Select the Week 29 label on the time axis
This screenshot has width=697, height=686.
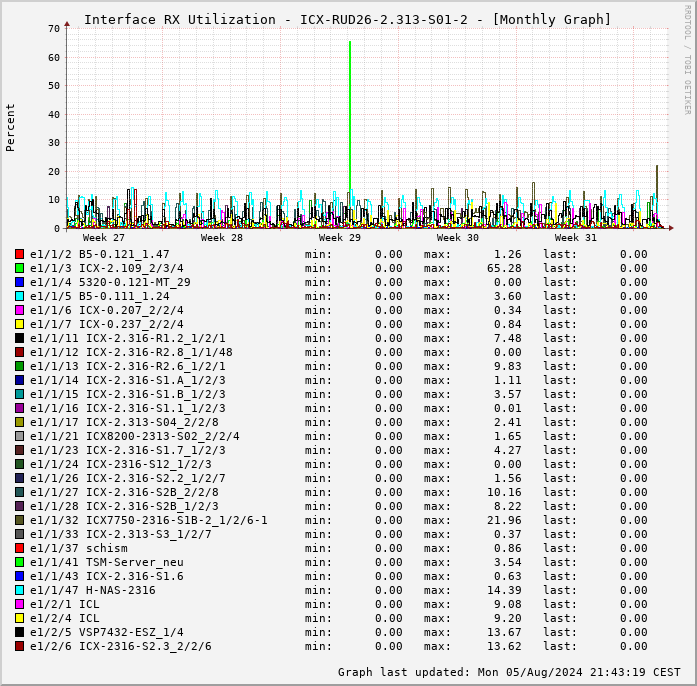340,238
